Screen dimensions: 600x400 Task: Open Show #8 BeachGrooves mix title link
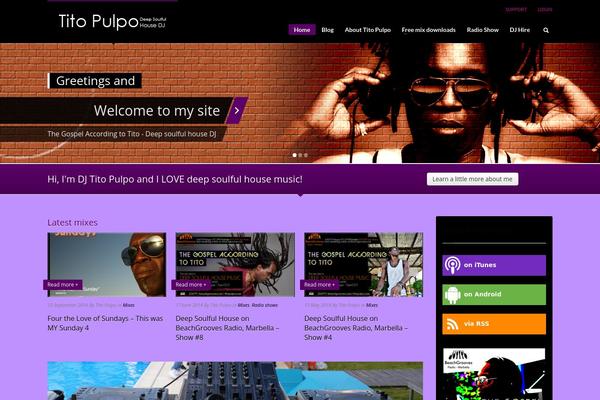[227, 328]
